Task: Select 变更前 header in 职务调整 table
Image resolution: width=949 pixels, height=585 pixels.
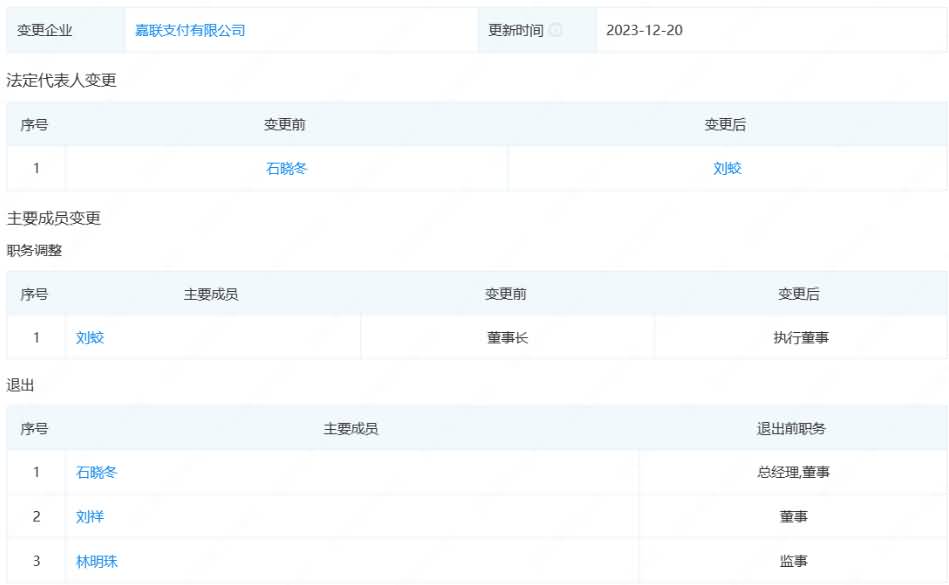Action: (505, 295)
